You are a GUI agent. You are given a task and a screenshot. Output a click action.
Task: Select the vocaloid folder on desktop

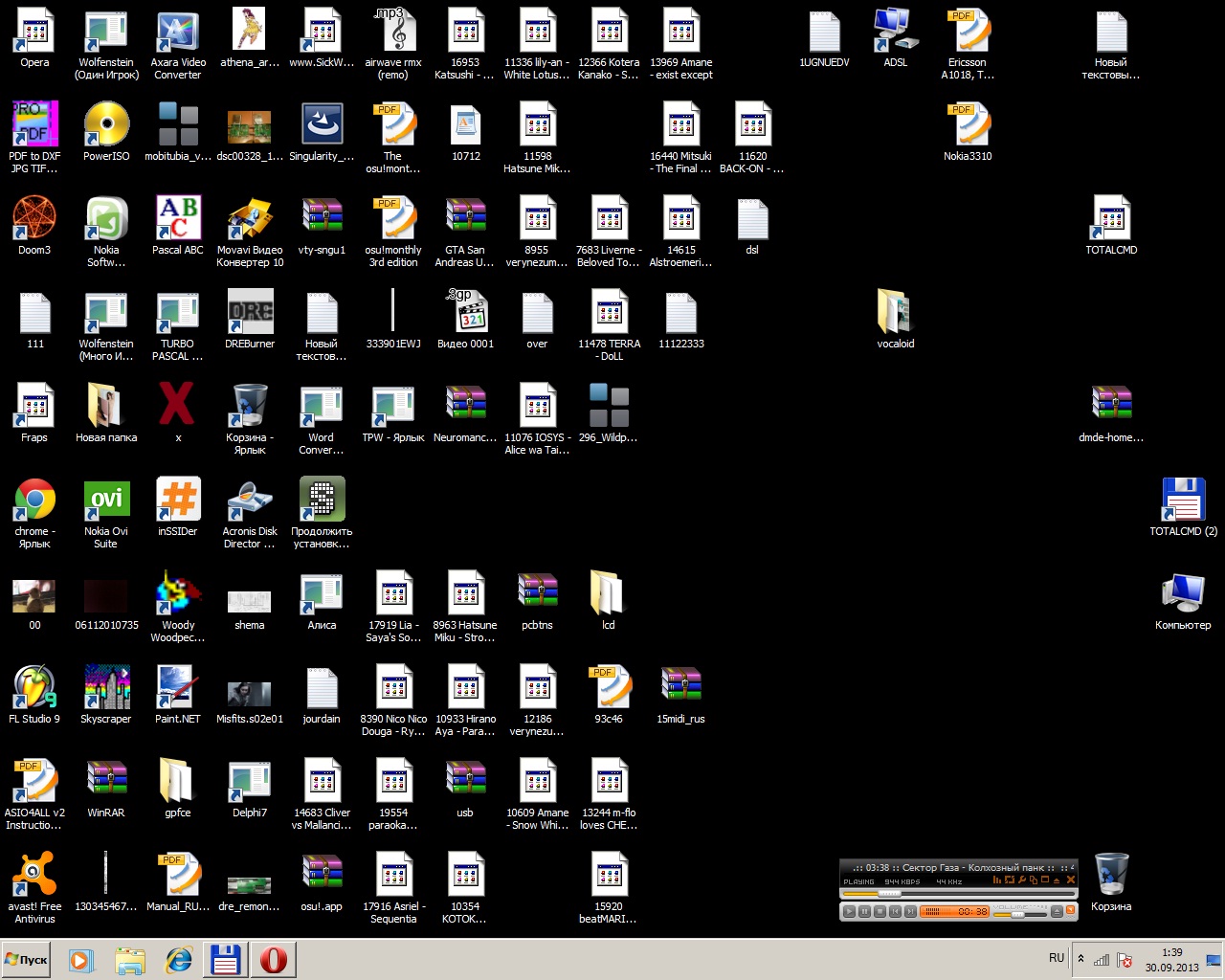896,313
